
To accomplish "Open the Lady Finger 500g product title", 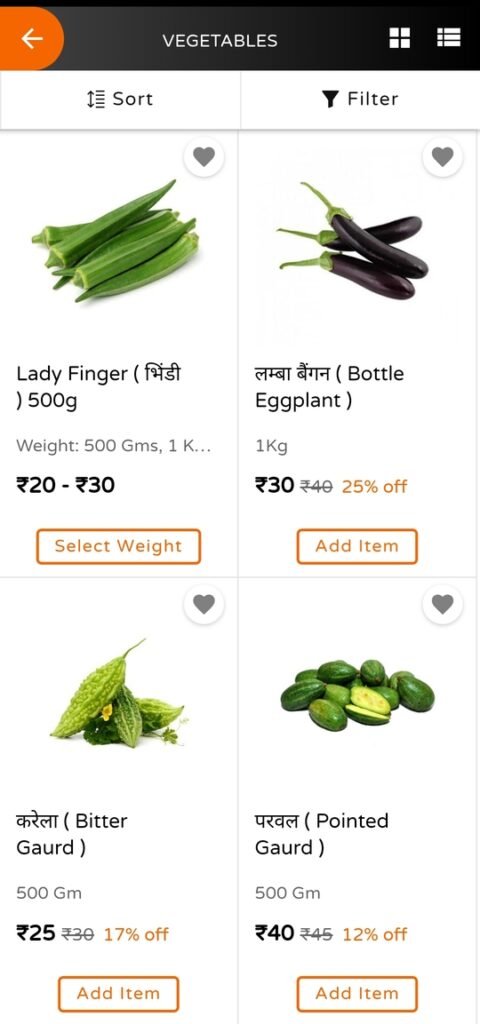I will pyautogui.click(x=99, y=387).
